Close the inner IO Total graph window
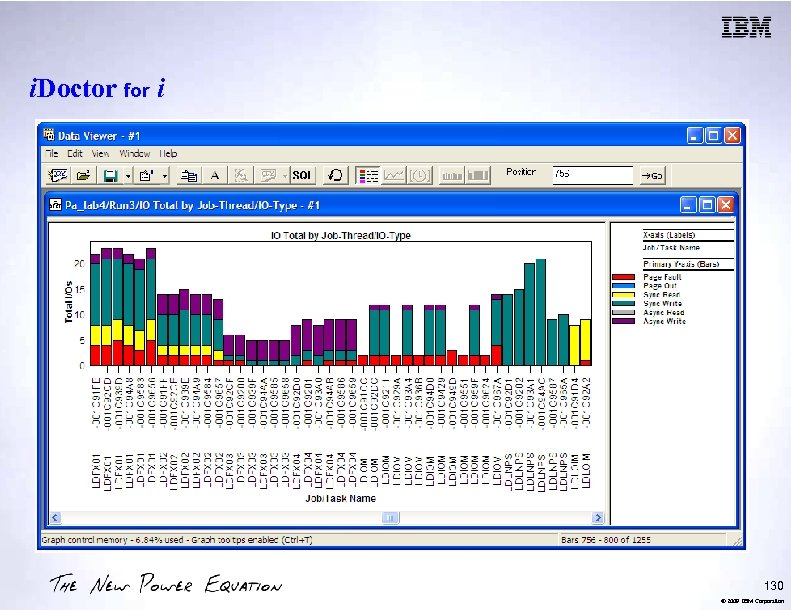The width and height of the screenshot is (791, 610). [x=725, y=205]
